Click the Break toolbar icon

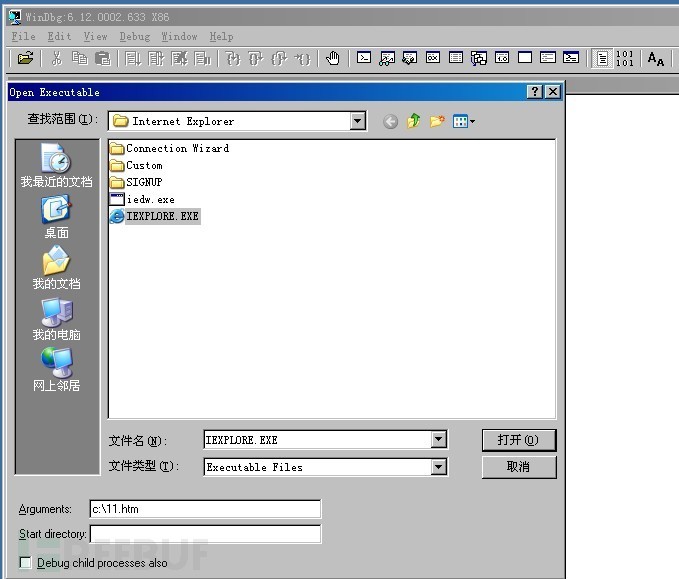pos(202,58)
